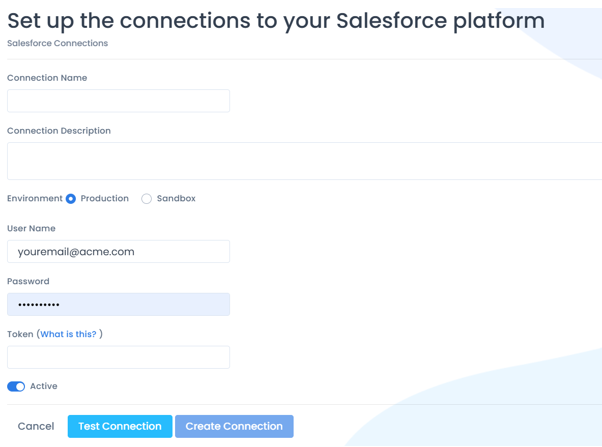This screenshot has width=602, height=447.
Task: Click the User Name label
Action: pos(31,228)
